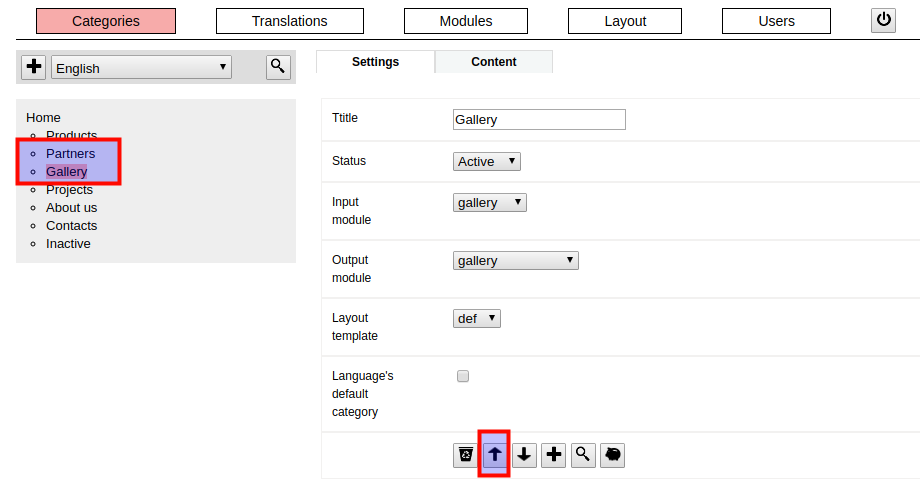Viewport: 920px width, 484px height.
Task: Open the Output module dropdown
Action: tap(515, 260)
